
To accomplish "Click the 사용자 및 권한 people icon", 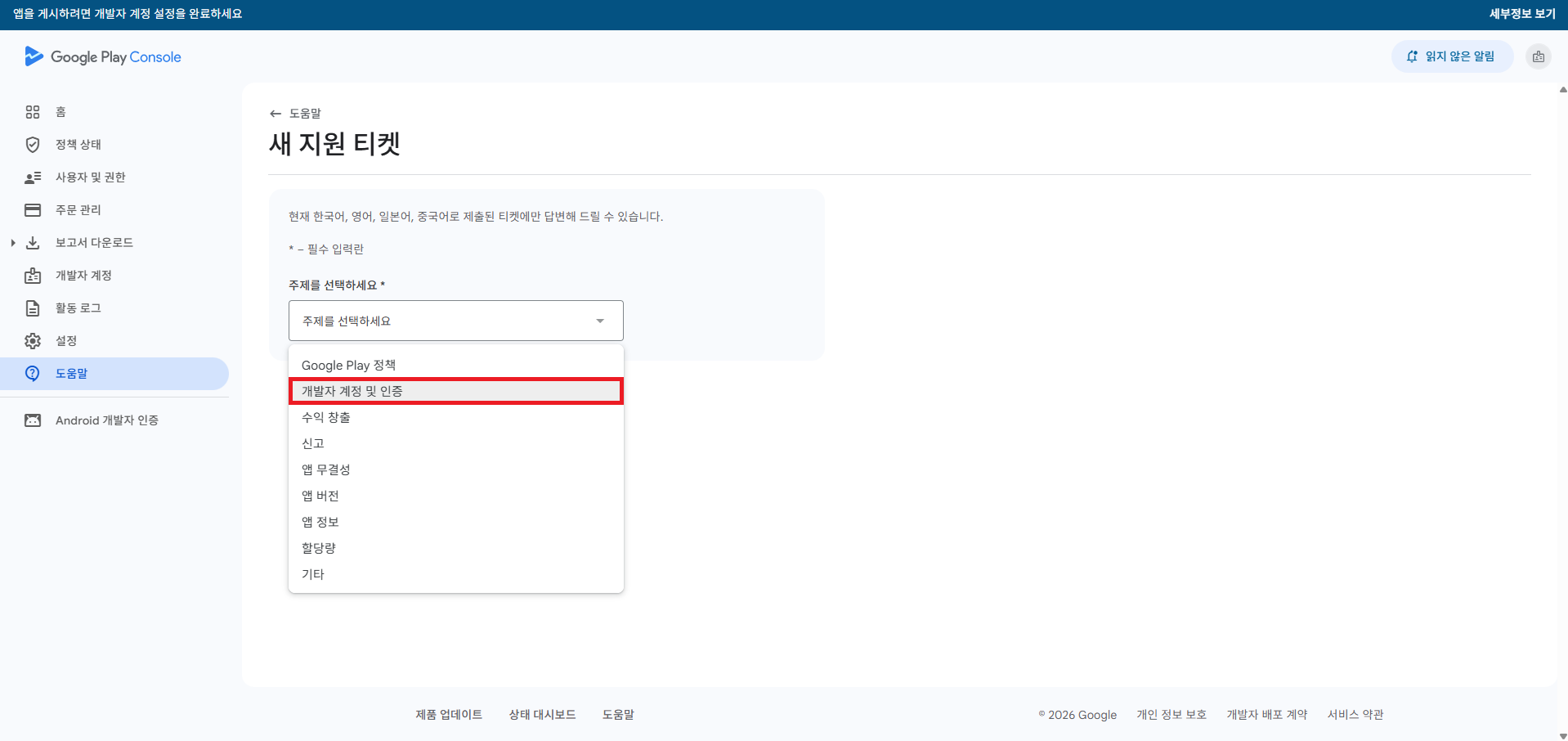I will point(33,177).
